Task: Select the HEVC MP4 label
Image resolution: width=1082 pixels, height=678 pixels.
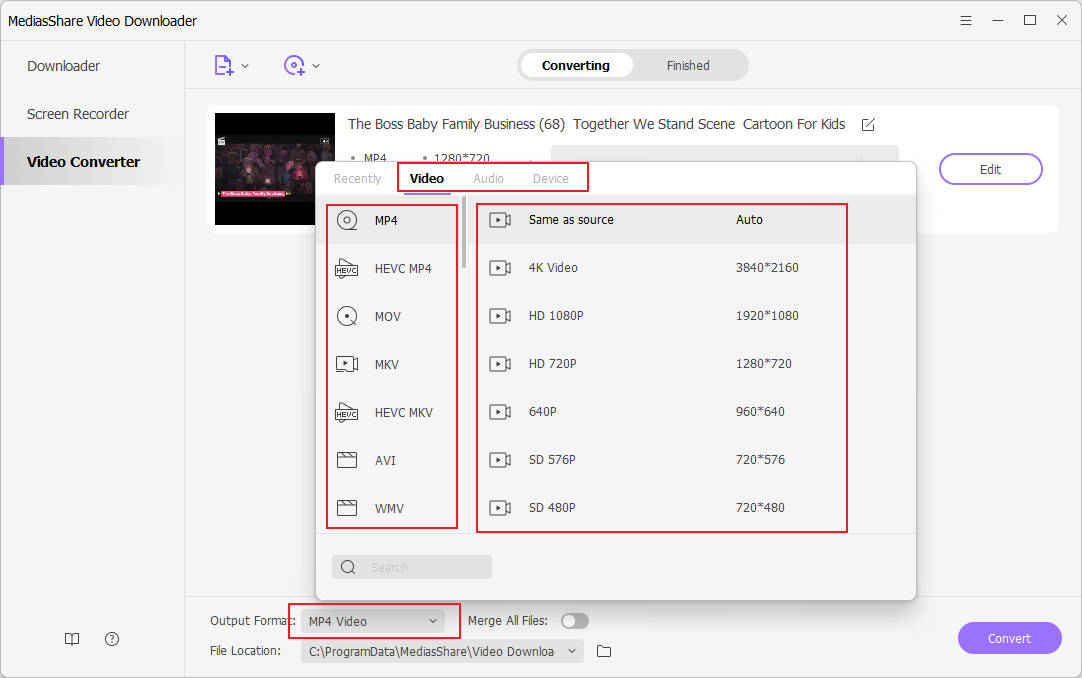Action: [x=403, y=268]
